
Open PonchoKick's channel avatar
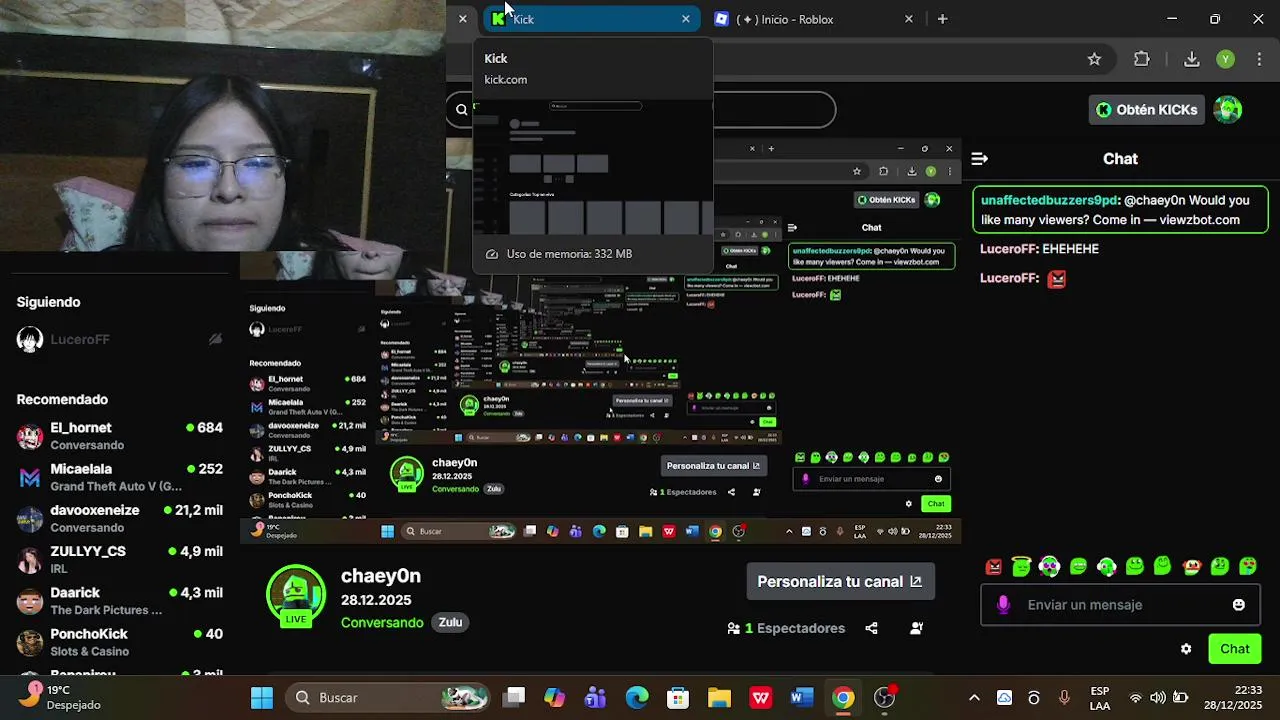(x=30, y=642)
